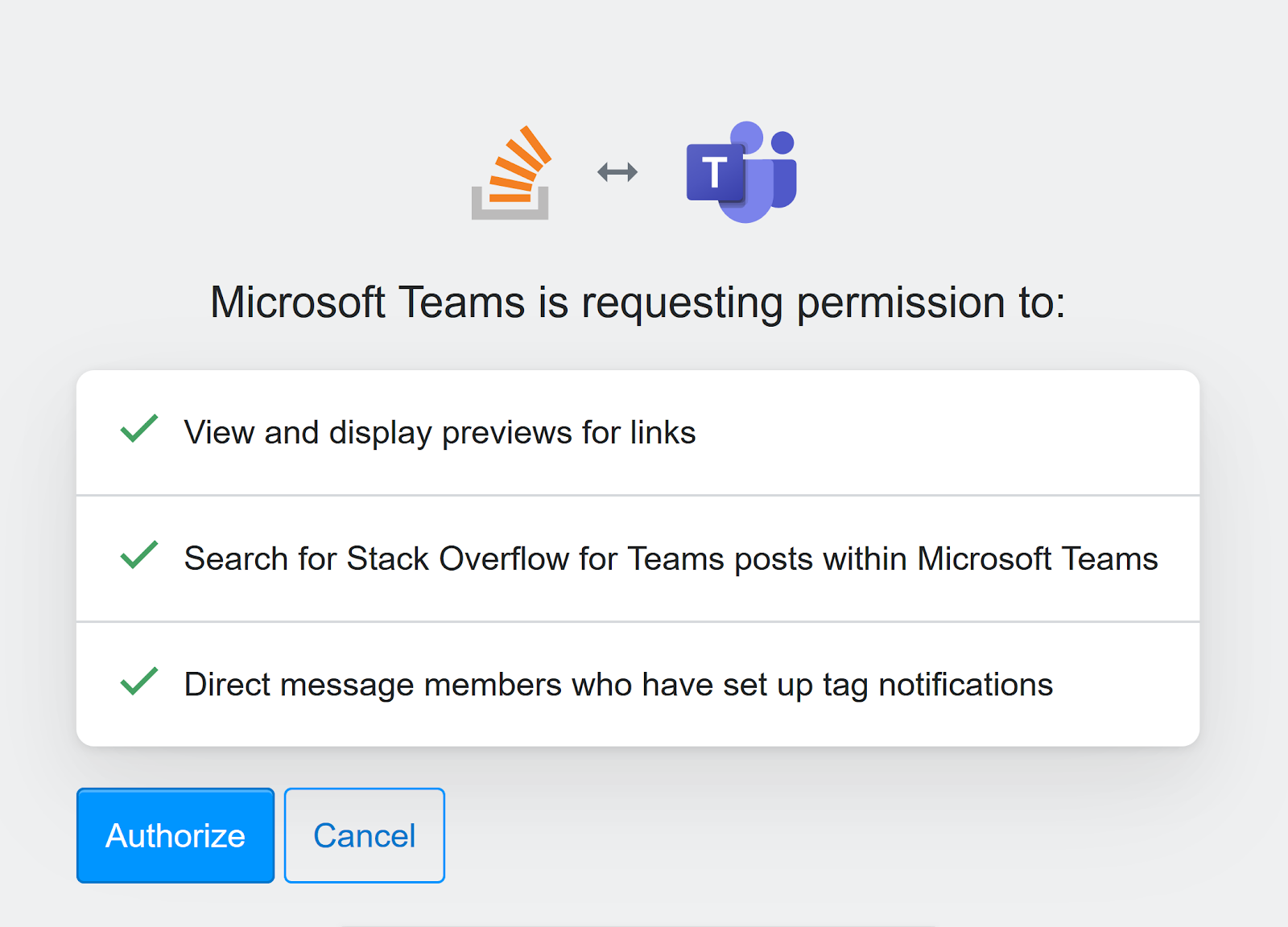1288x927 pixels.
Task: Click the white T tile in Teams logo
Action: (x=714, y=173)
